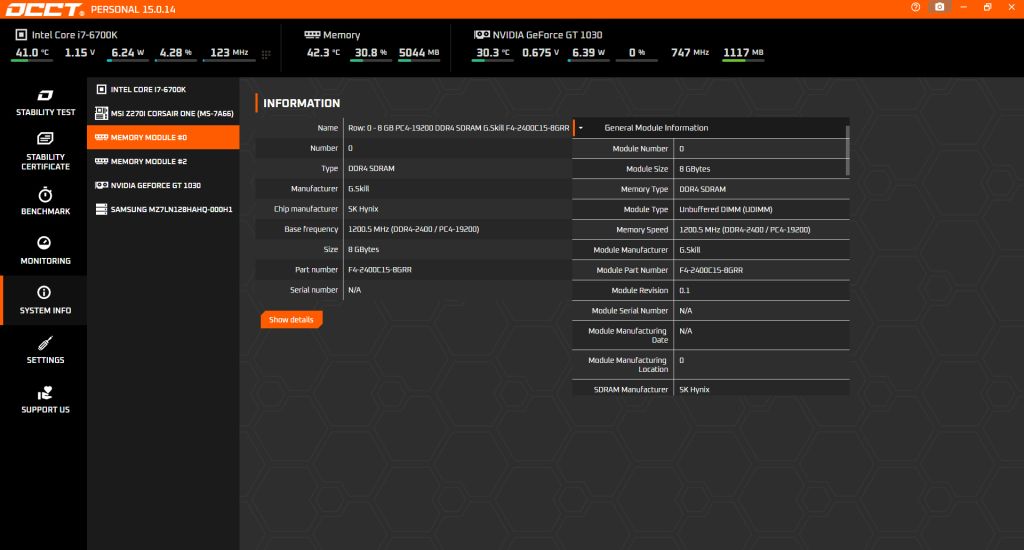Click the GPU temperature 30.3 °C value

(492, 53)
